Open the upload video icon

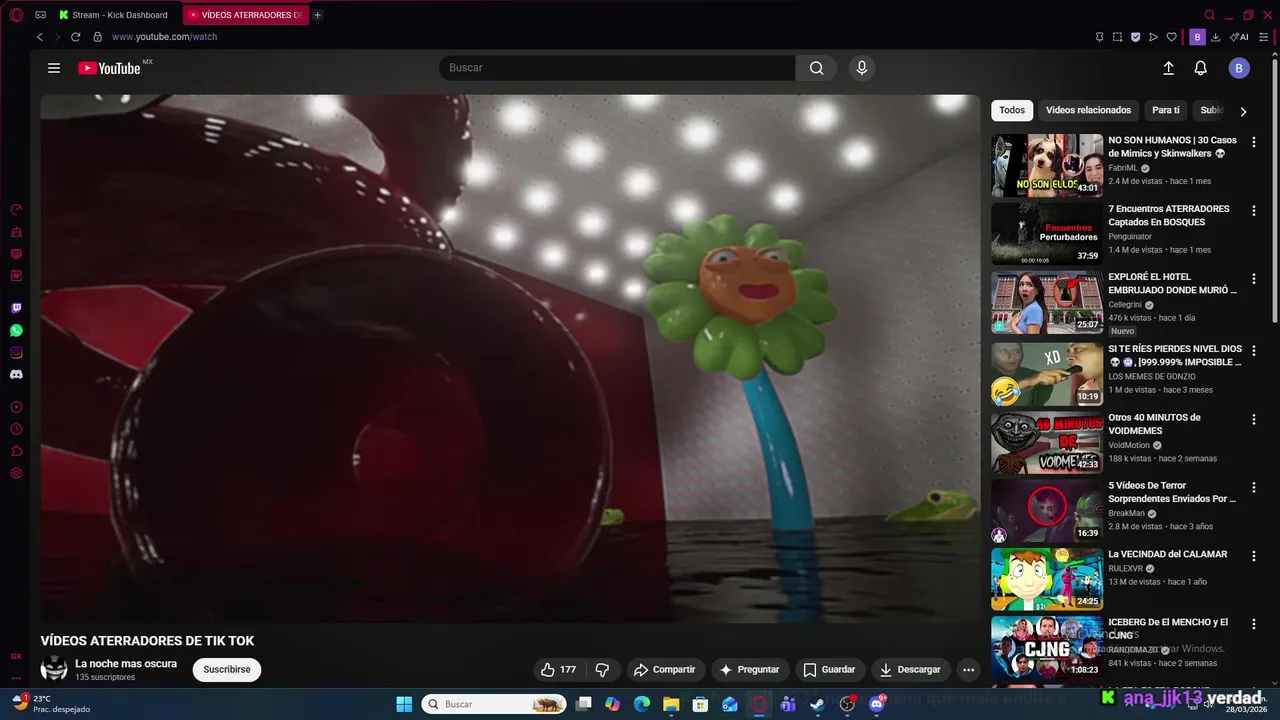click(x=1168, y=68)
